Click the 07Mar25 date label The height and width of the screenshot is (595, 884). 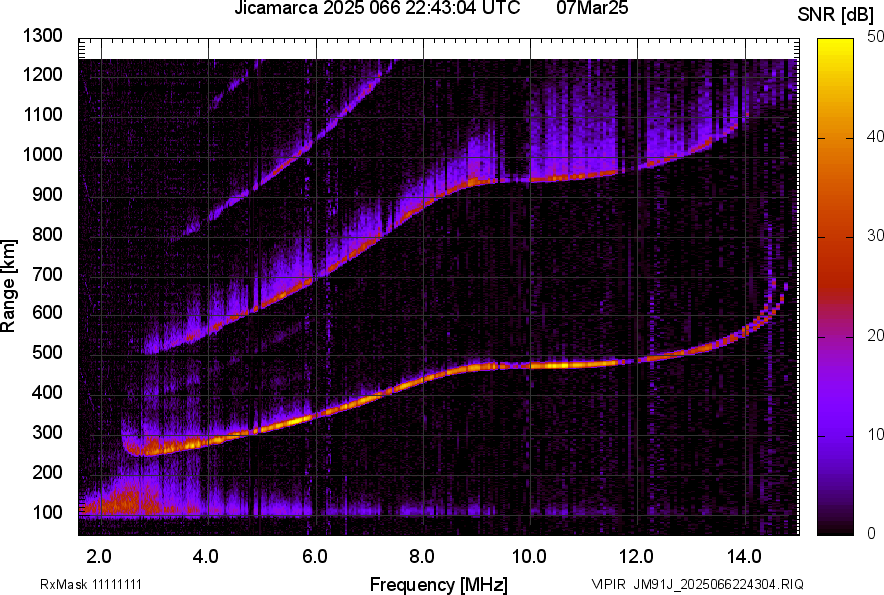click(x=587, y=9)
